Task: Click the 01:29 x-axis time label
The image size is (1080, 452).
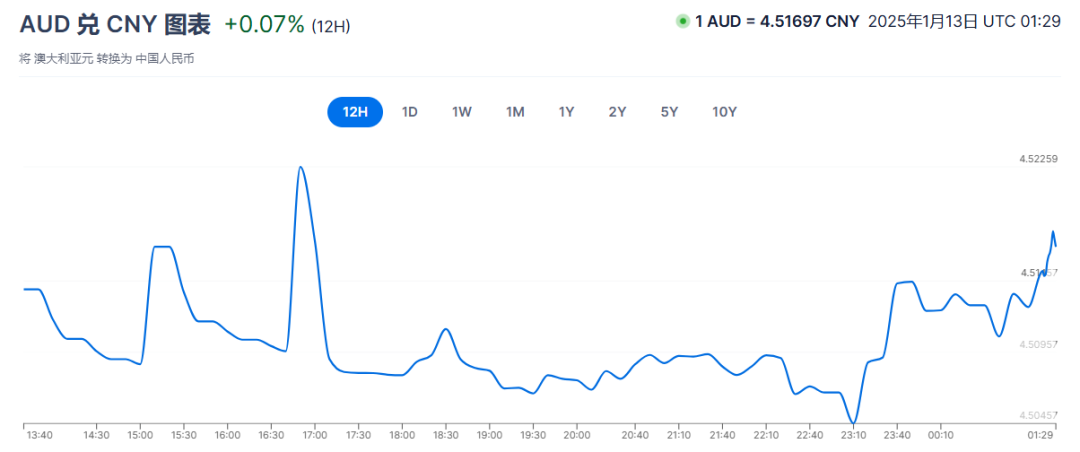Action: point(1042,435)
